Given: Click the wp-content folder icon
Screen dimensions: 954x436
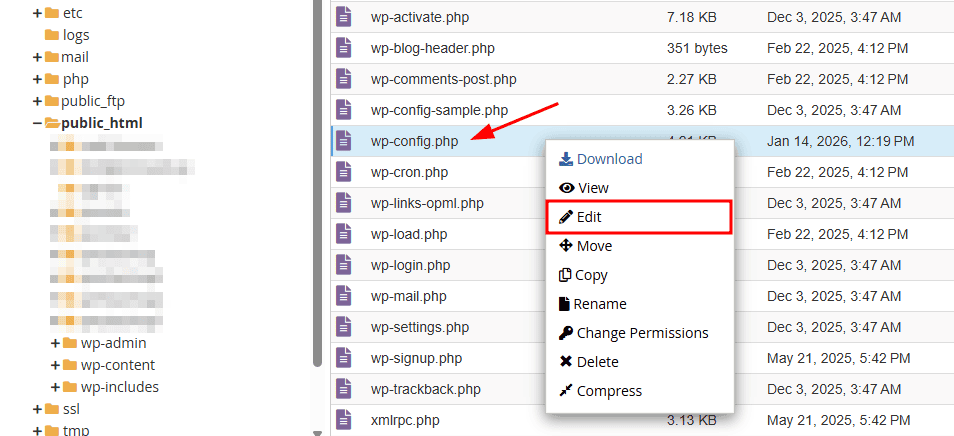Looking at the screenshot, I should click(x=71, y=365).
